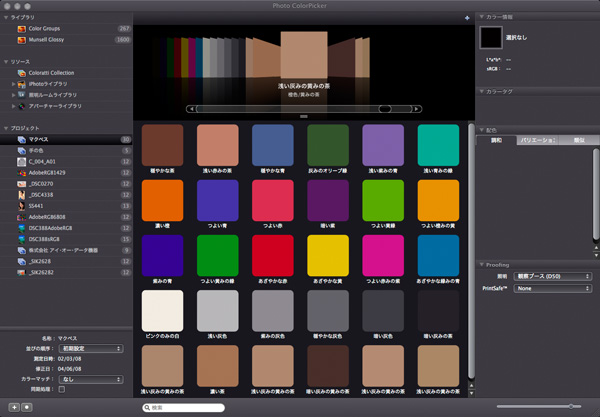Select the 調和 tab
Viewport: 600px width, 417px height.
point(496,141)
